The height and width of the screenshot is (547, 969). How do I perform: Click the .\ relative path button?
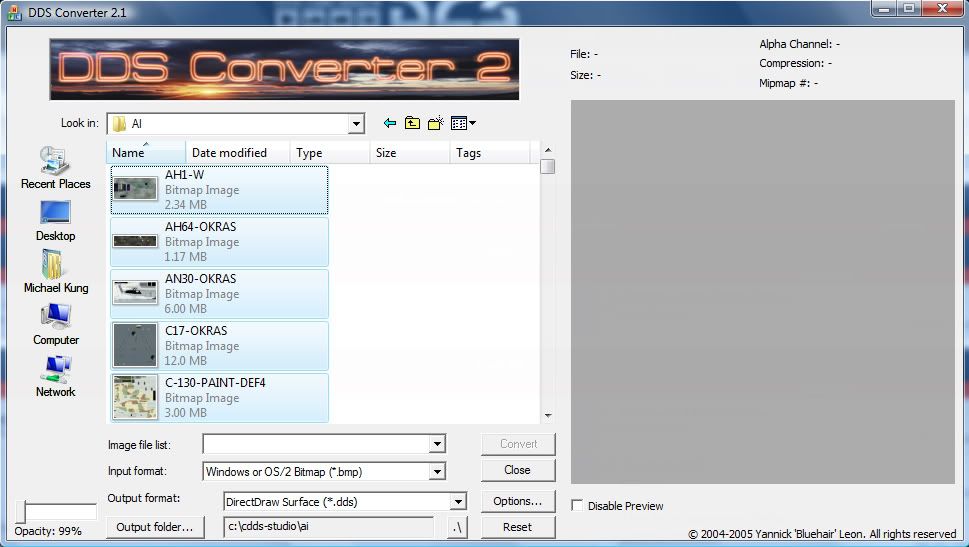(x=457, y=527)
